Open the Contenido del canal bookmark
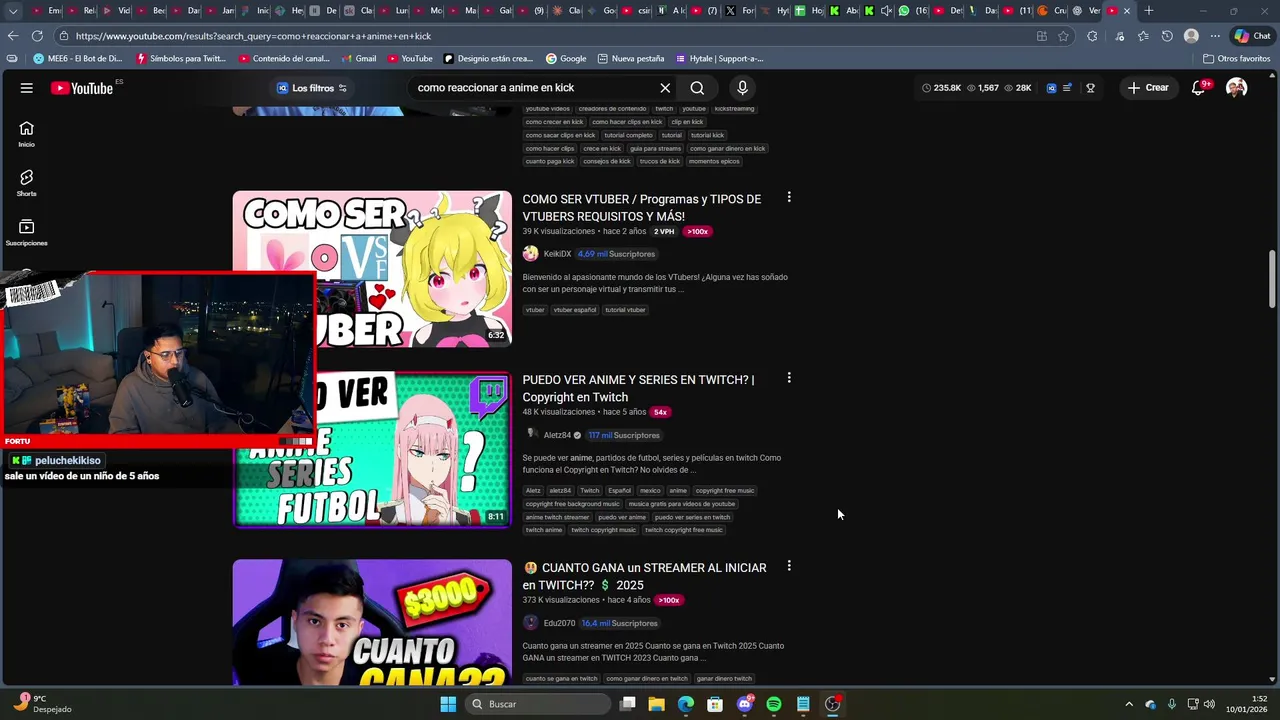1280x720 pixels. (284, 59)
